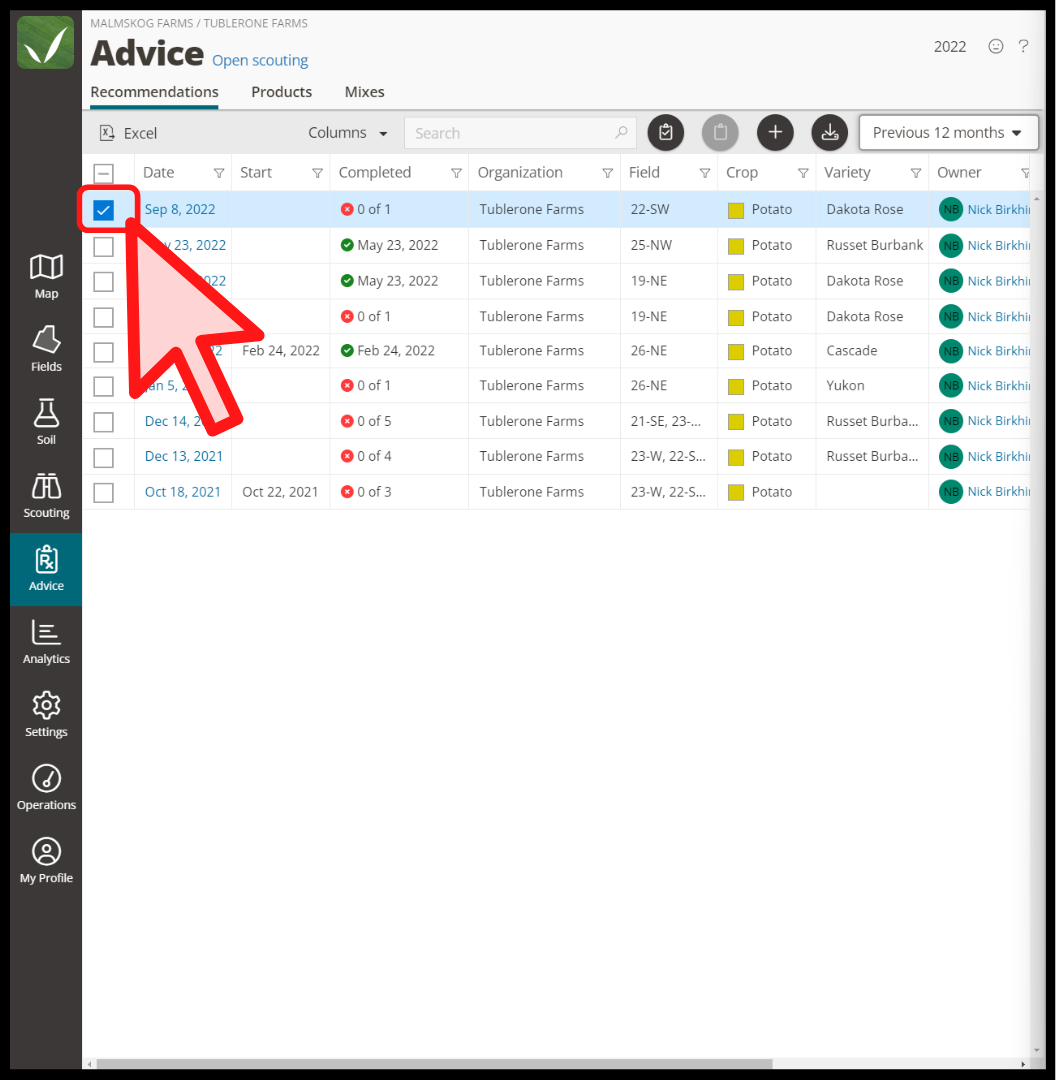Click owner Nick Birkhi in Sep 8 row

coord(998,209)
